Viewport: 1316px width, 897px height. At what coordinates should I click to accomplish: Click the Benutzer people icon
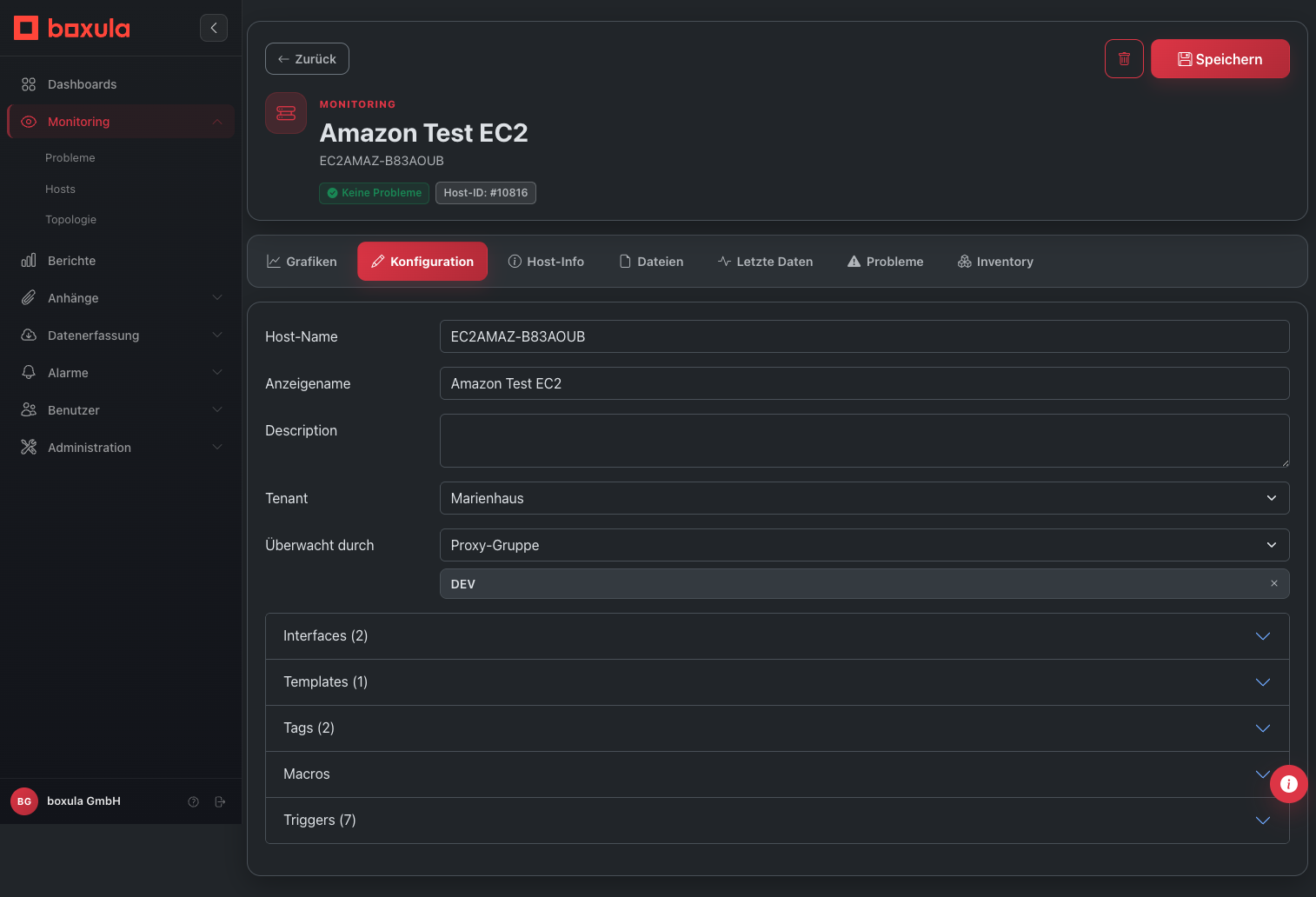[x=29, y=410]
